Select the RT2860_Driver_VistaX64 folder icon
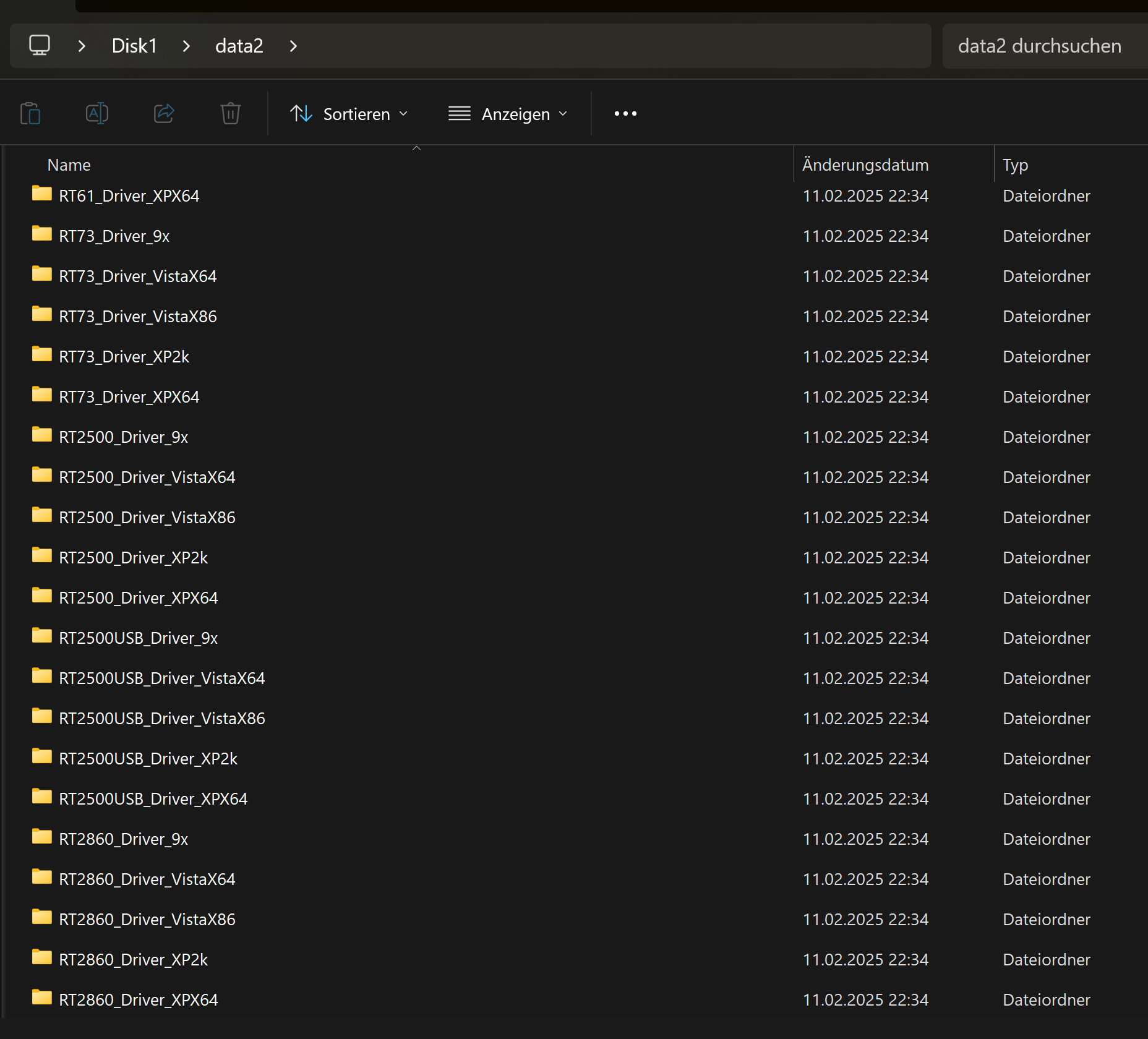Viewport: 1148px width, 1039px height. click(42, 877)
